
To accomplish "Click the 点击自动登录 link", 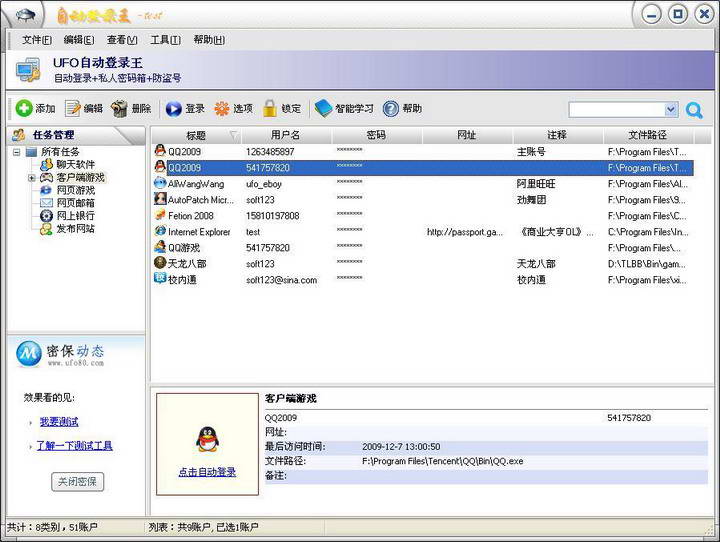I will [x=207, y=472].
